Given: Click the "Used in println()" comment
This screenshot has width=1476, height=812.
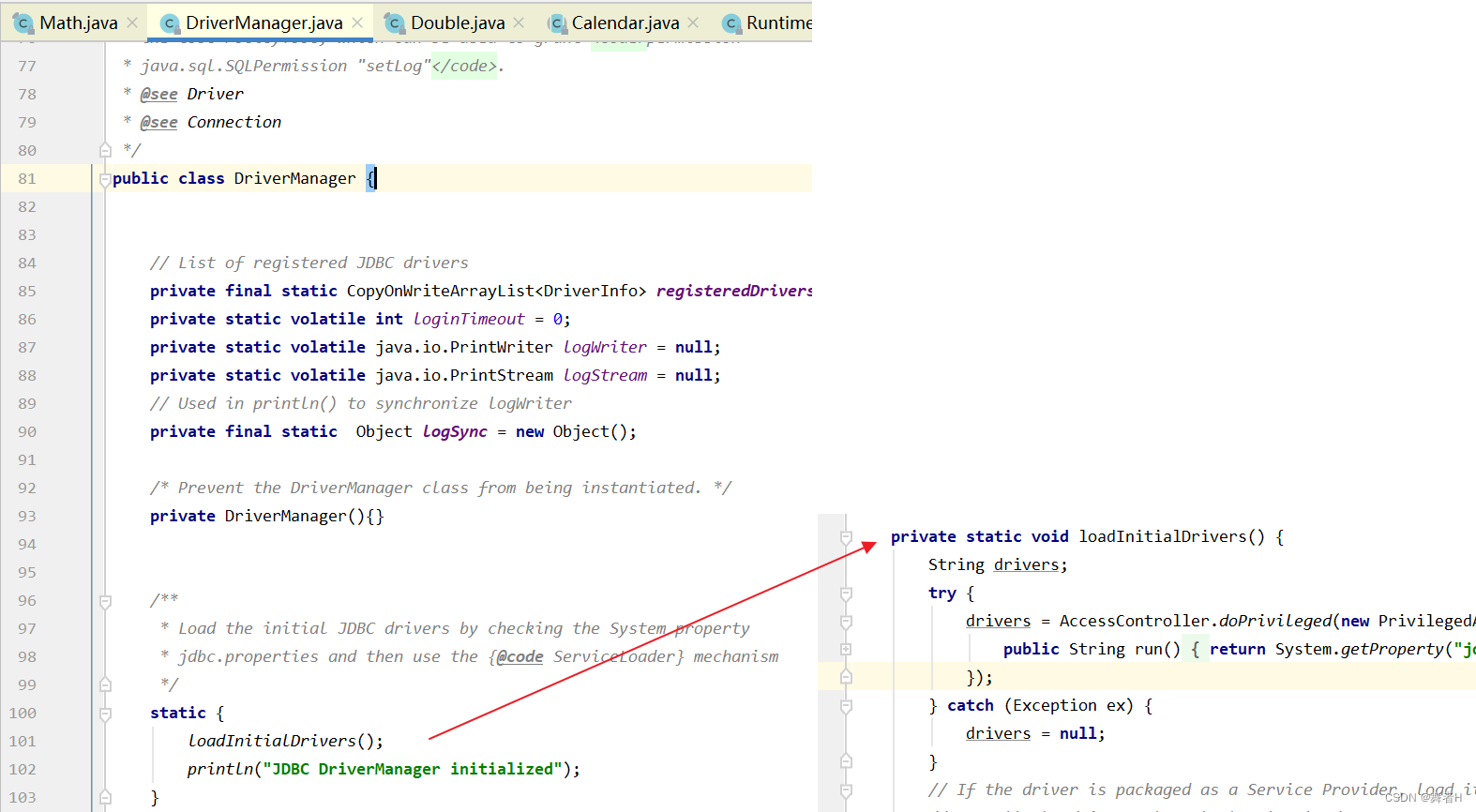Looking at the screenshot, I should coord(361,403).
